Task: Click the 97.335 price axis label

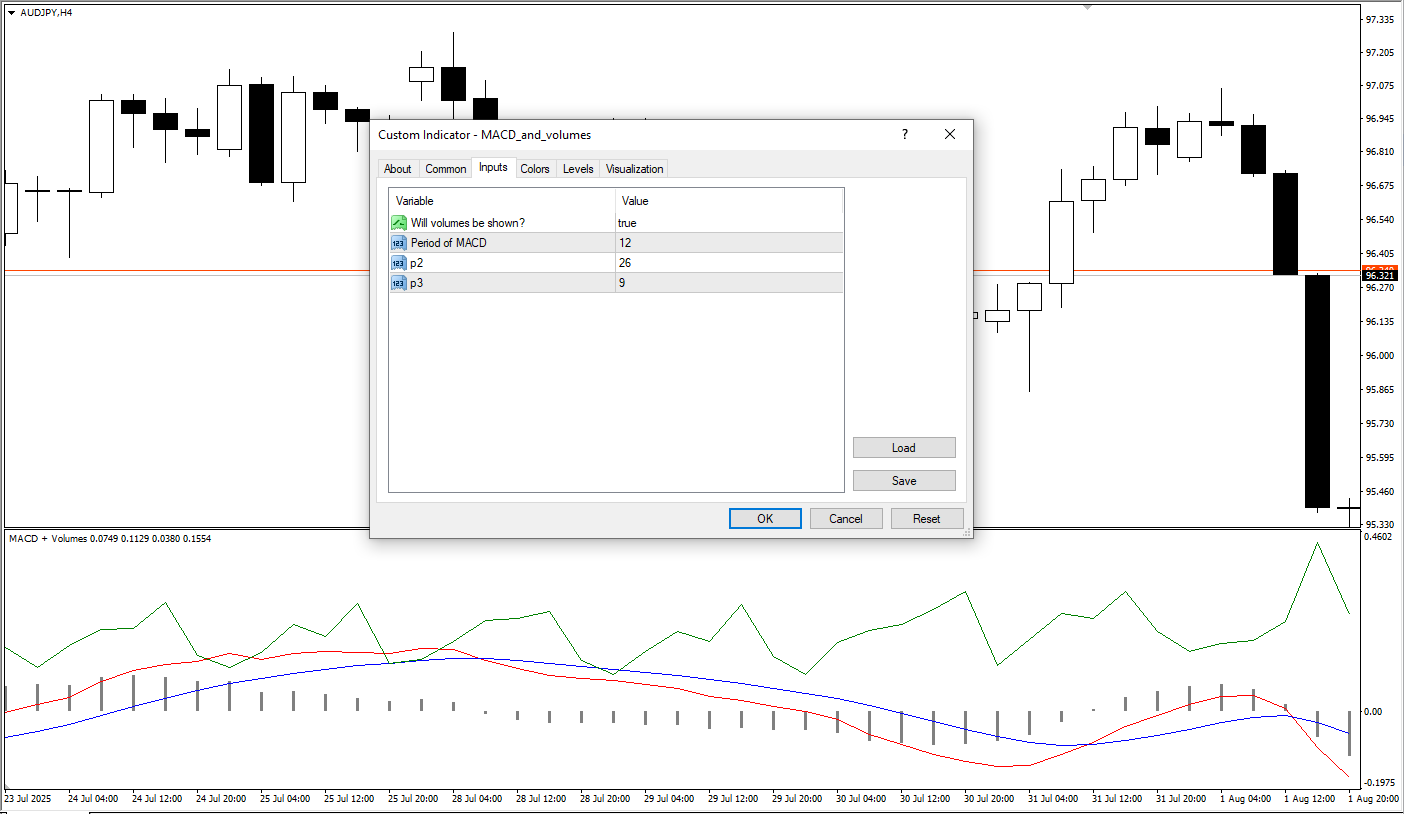Action: click(x=1380, y=19)
